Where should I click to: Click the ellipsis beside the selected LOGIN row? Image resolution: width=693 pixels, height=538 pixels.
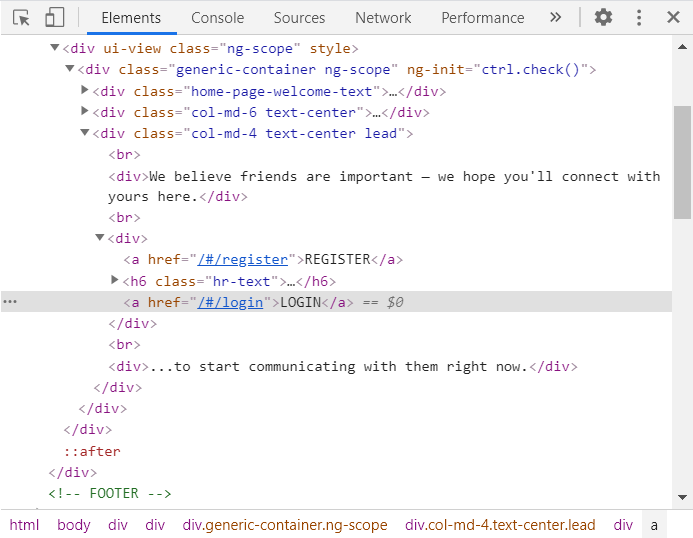10,302
